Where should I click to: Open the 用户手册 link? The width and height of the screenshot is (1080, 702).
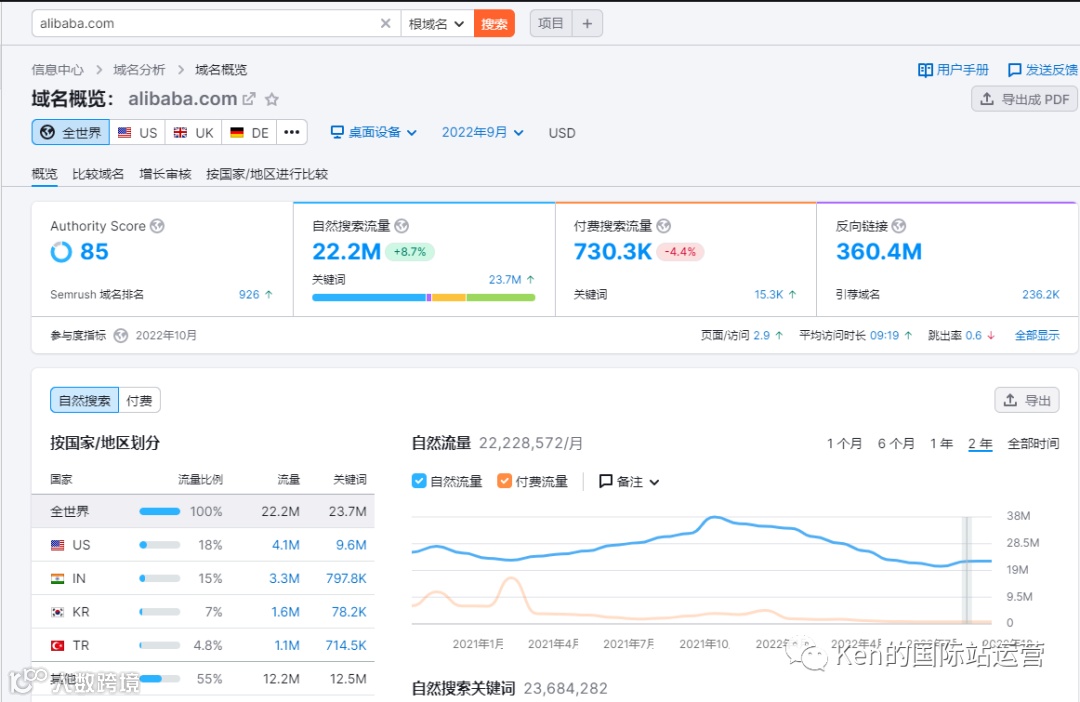pos(953,70)
